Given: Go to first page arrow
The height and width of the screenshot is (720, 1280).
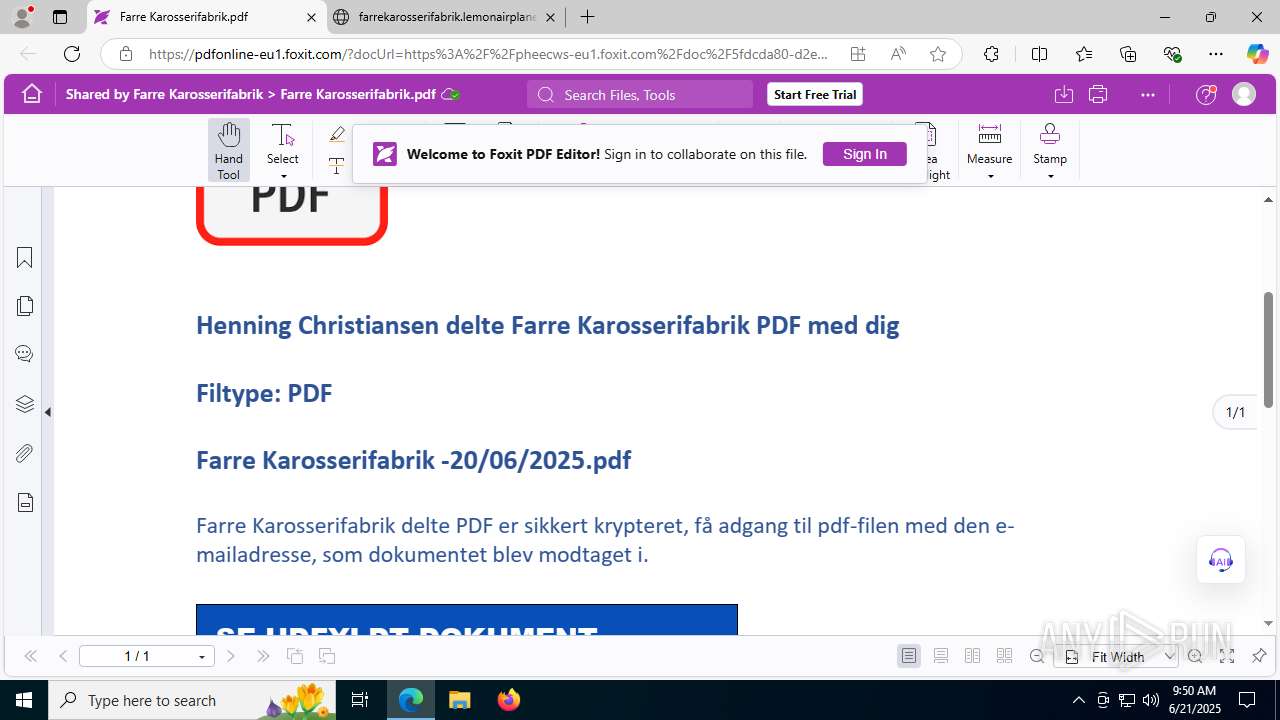Looking at the screenshot, I should (x=30, y=656).
